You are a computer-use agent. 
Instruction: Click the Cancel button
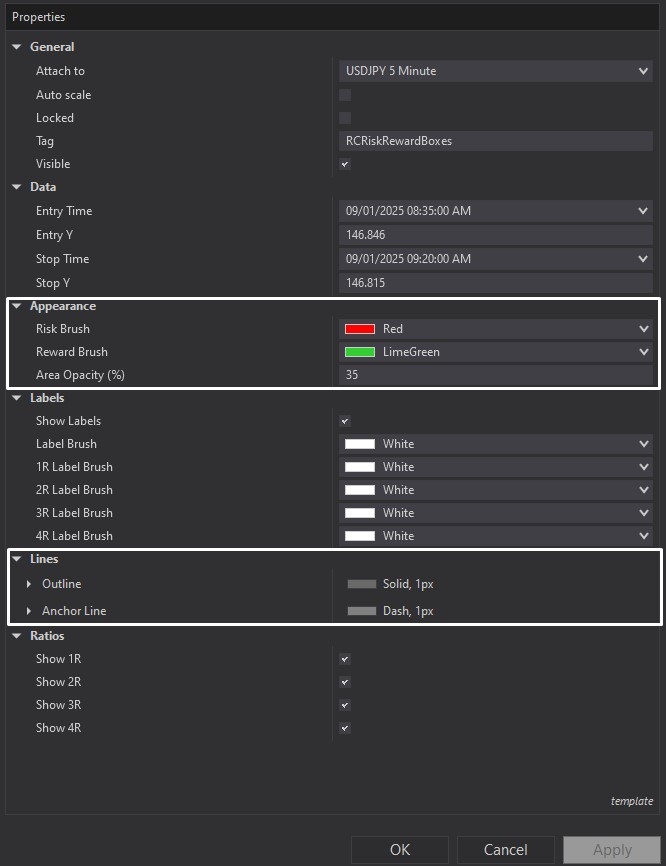(x=505, y=849)
